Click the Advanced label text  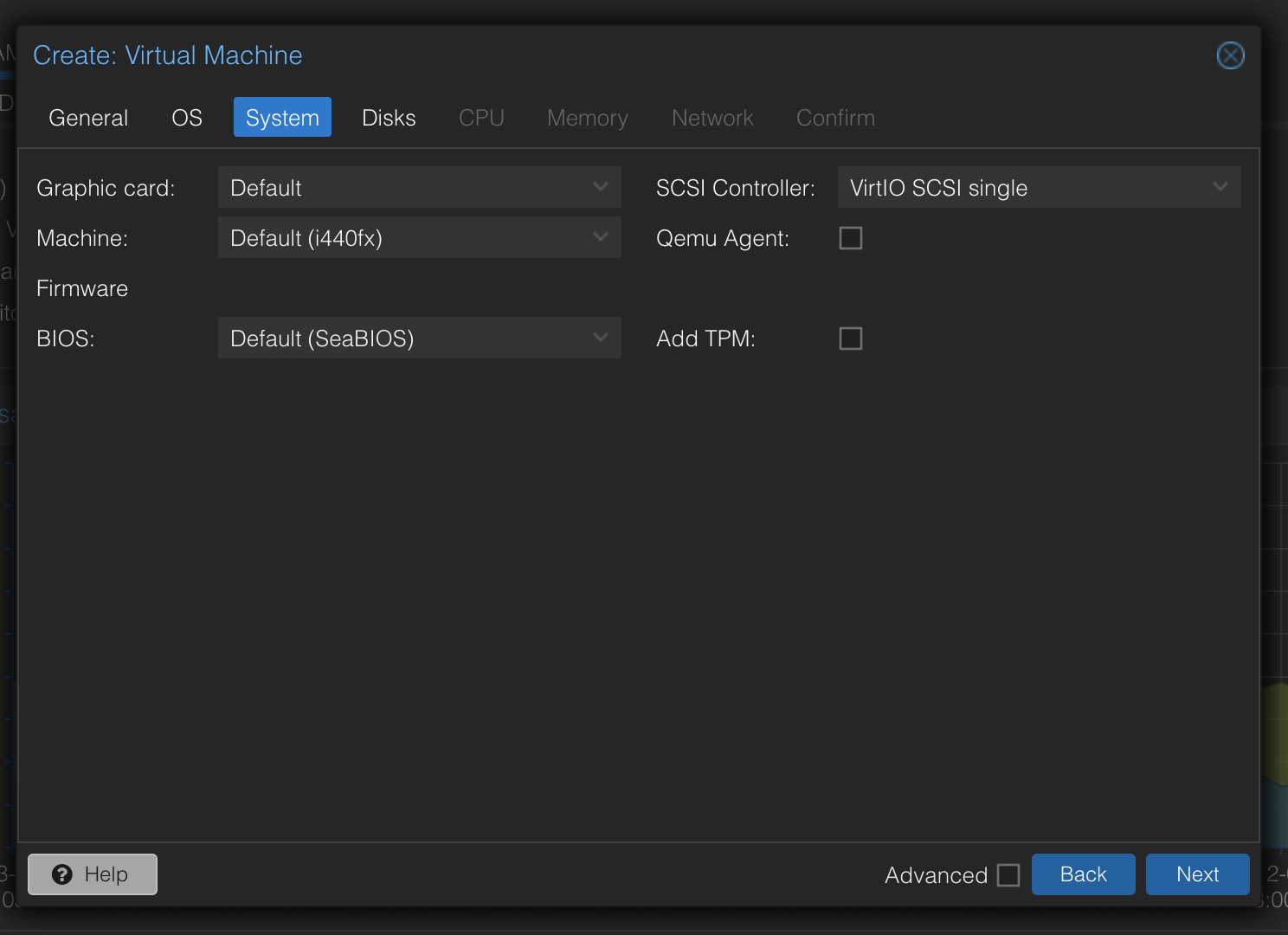pos(936,875)
